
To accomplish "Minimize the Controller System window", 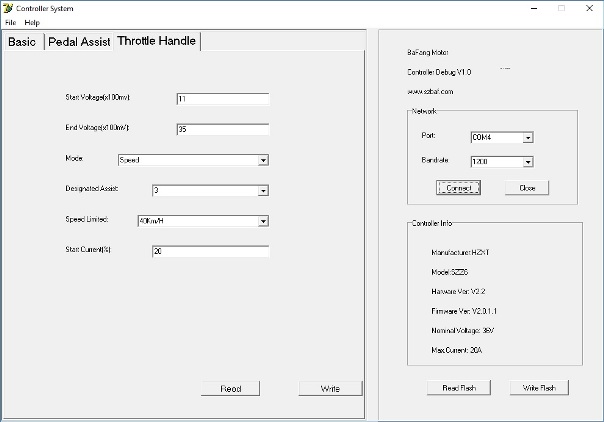I will 534,8.
